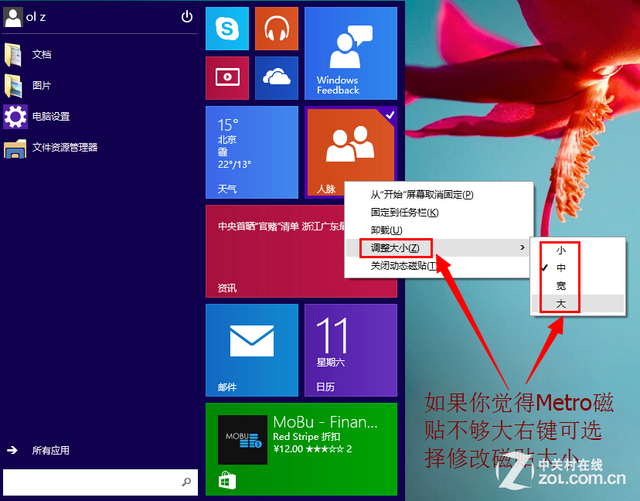Click the 所有应用 arrow icon
This screenshot has width=640, height=501.
pos(12,450)
